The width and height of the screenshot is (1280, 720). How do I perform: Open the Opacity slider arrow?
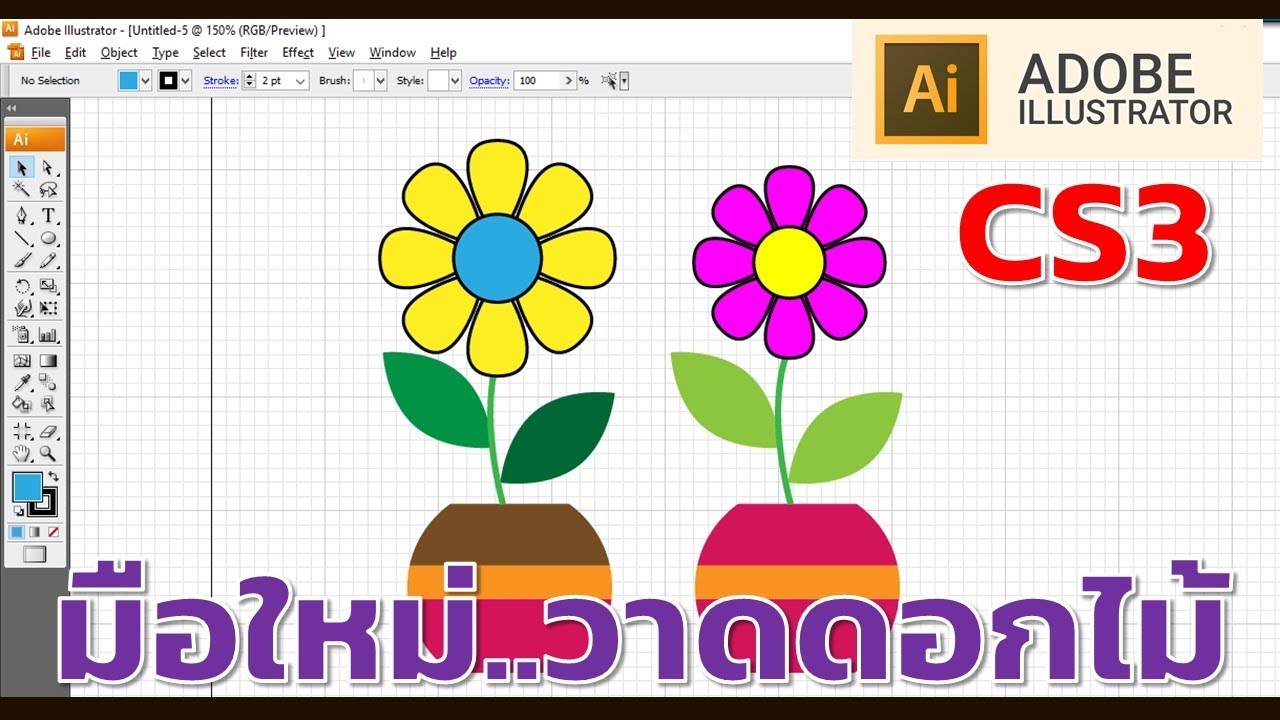[x=570, y=81]
